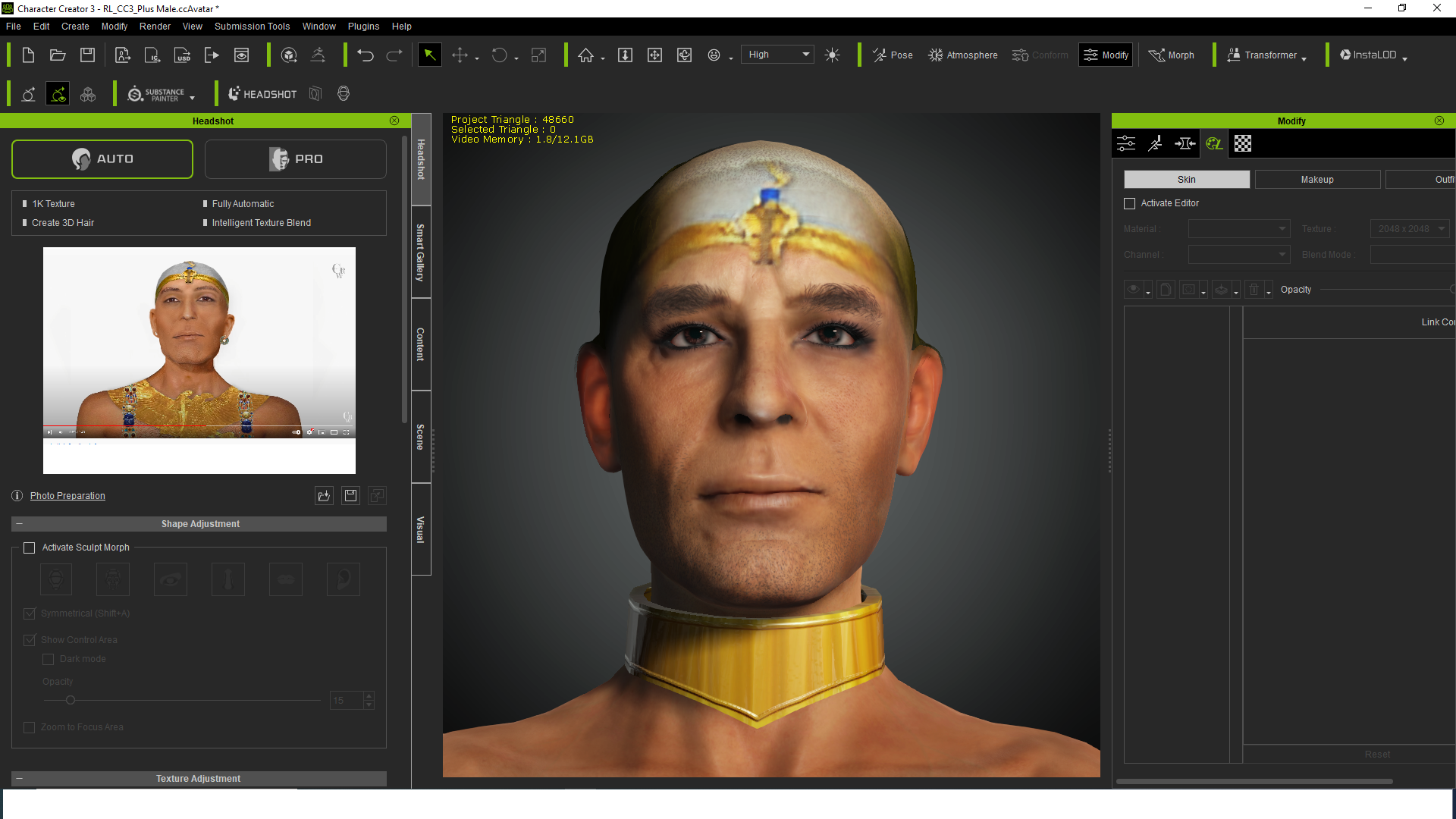Tick the Activate Editor checkbox

[1130, 203]
